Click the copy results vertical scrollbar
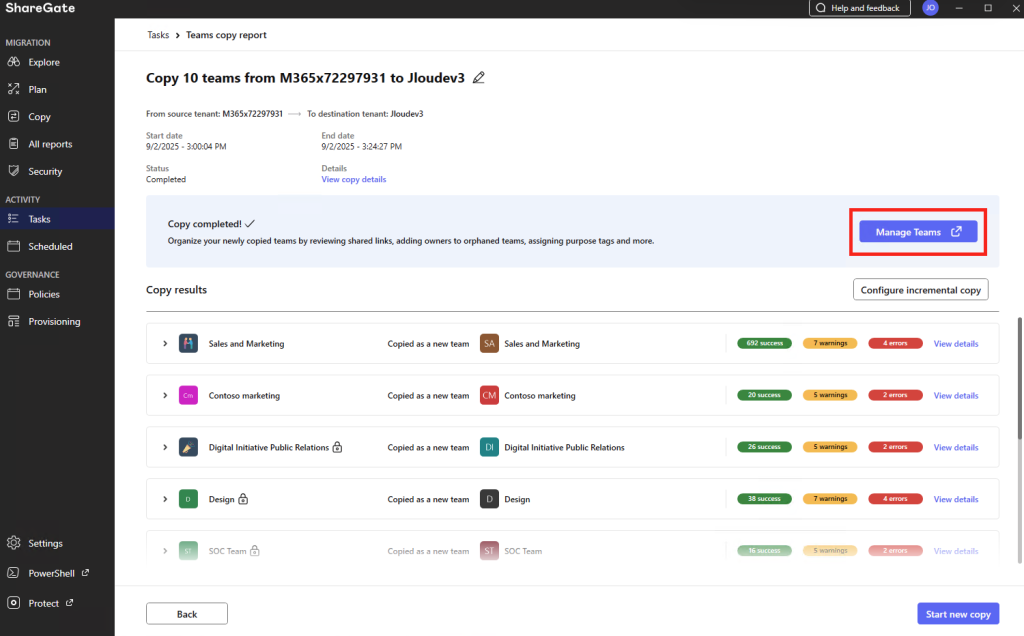This screenshot has width=1024, height=636. coord(1019,379)
